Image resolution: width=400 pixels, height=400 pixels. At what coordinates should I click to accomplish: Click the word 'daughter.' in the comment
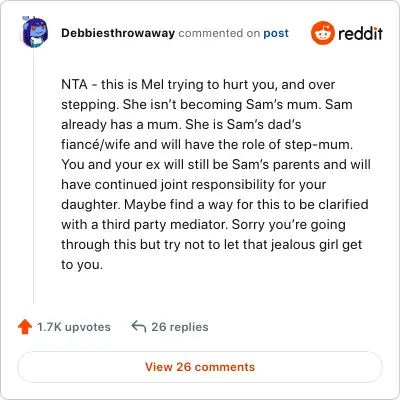[91, 205]
